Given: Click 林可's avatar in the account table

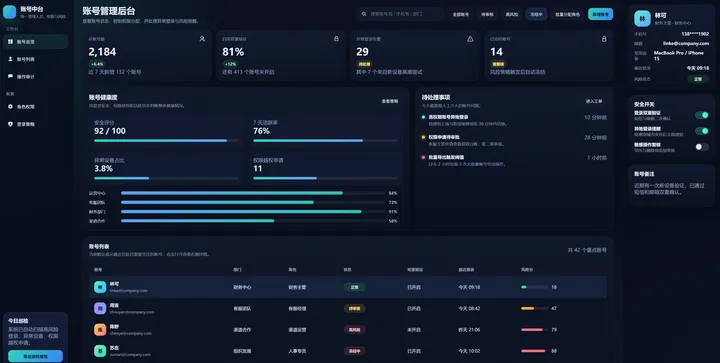Looking at the screenshot, I should pyautogui.click(x=100, y=287).
